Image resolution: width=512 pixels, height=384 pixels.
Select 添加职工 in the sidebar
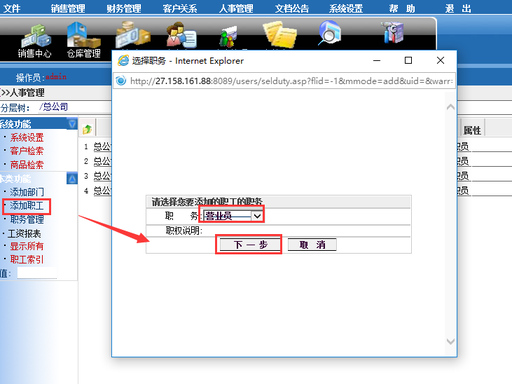point(27,206)
